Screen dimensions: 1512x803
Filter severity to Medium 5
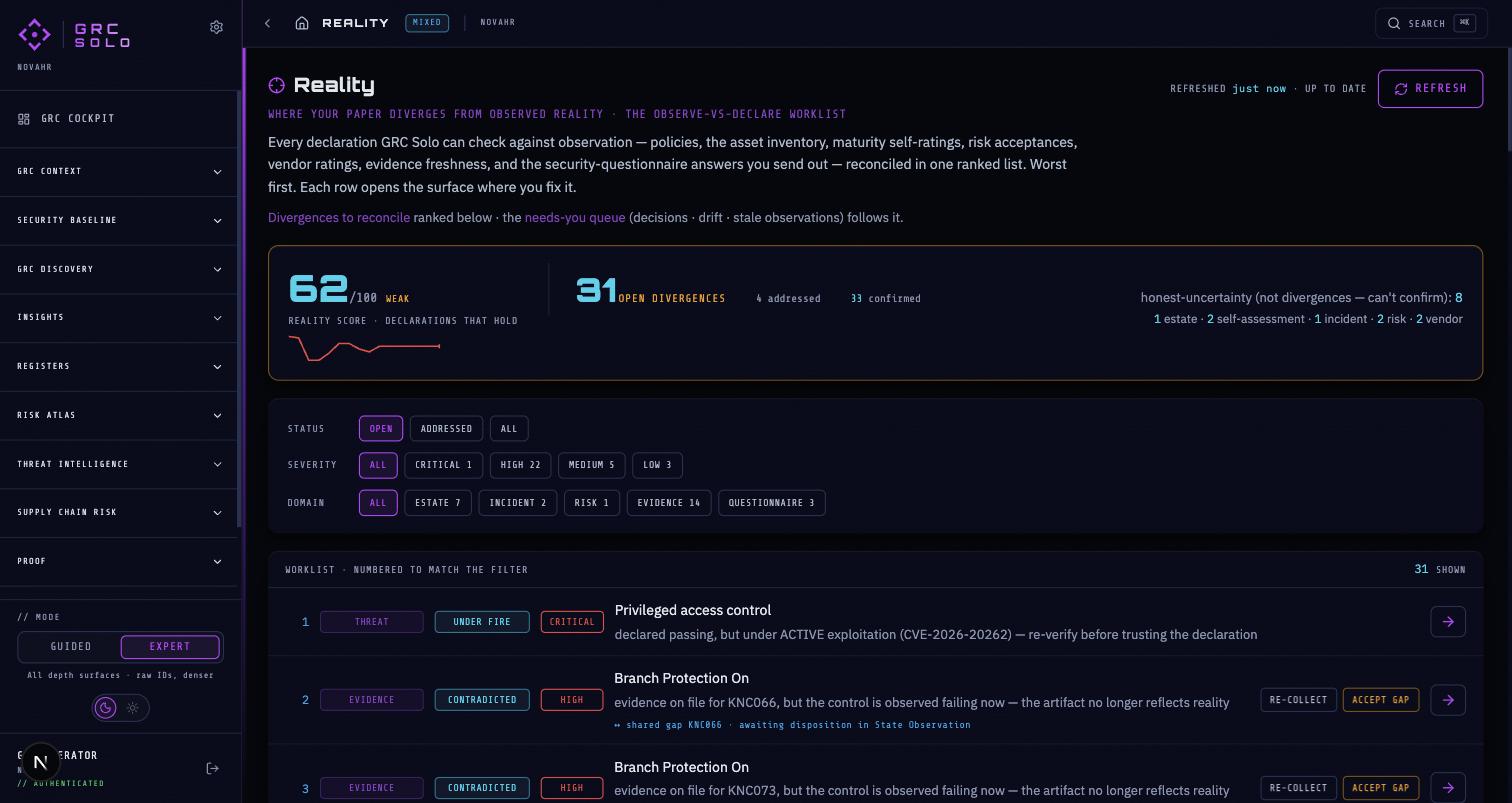tap(592, 465)
